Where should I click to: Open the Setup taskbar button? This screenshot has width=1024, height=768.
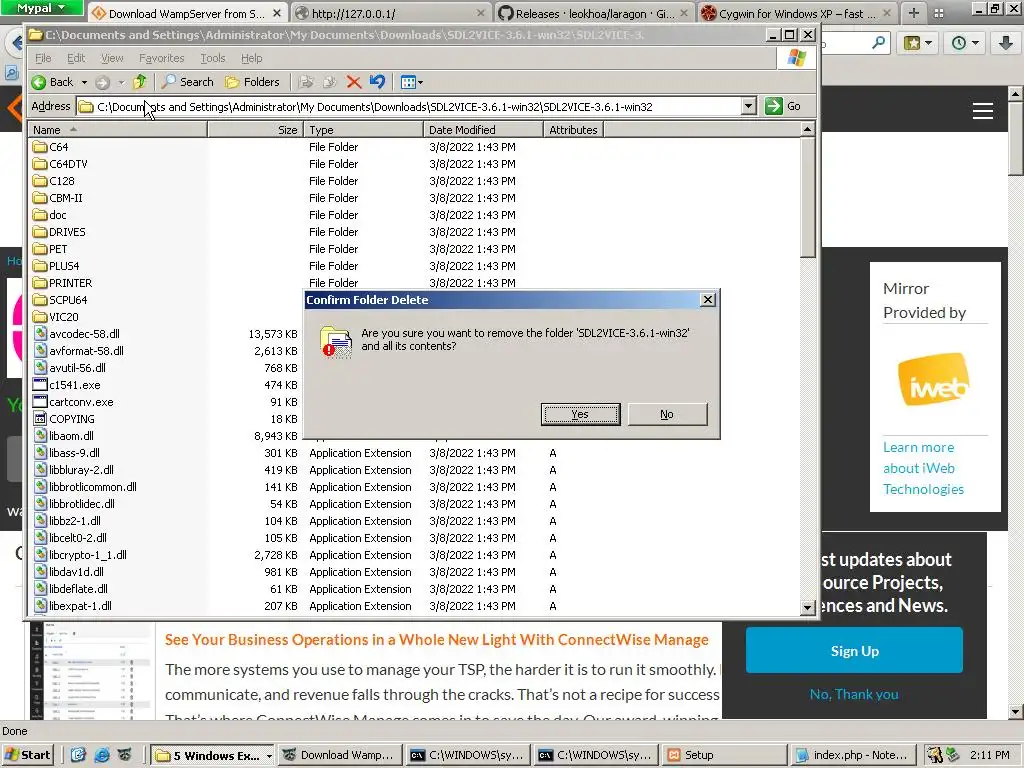tap(725, 756)
